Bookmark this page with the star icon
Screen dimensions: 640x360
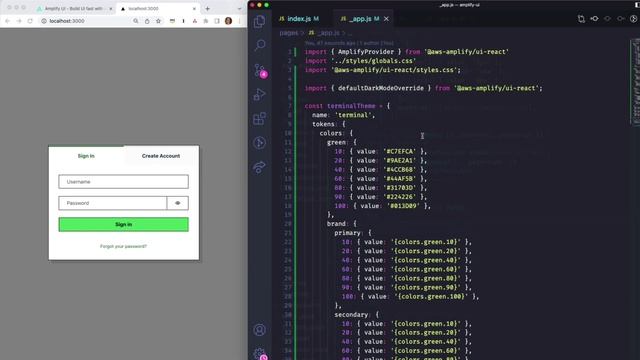point(158,21)
